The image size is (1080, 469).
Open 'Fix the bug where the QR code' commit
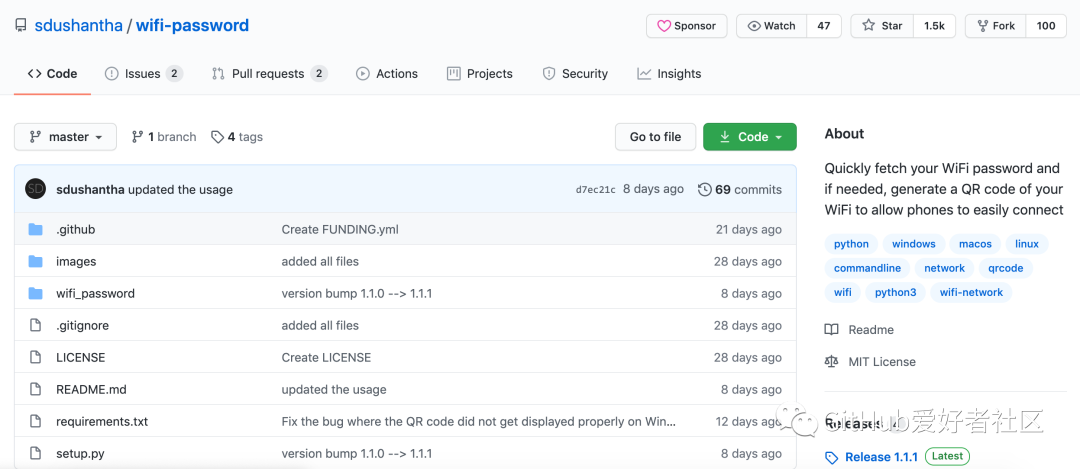(479, 421)
